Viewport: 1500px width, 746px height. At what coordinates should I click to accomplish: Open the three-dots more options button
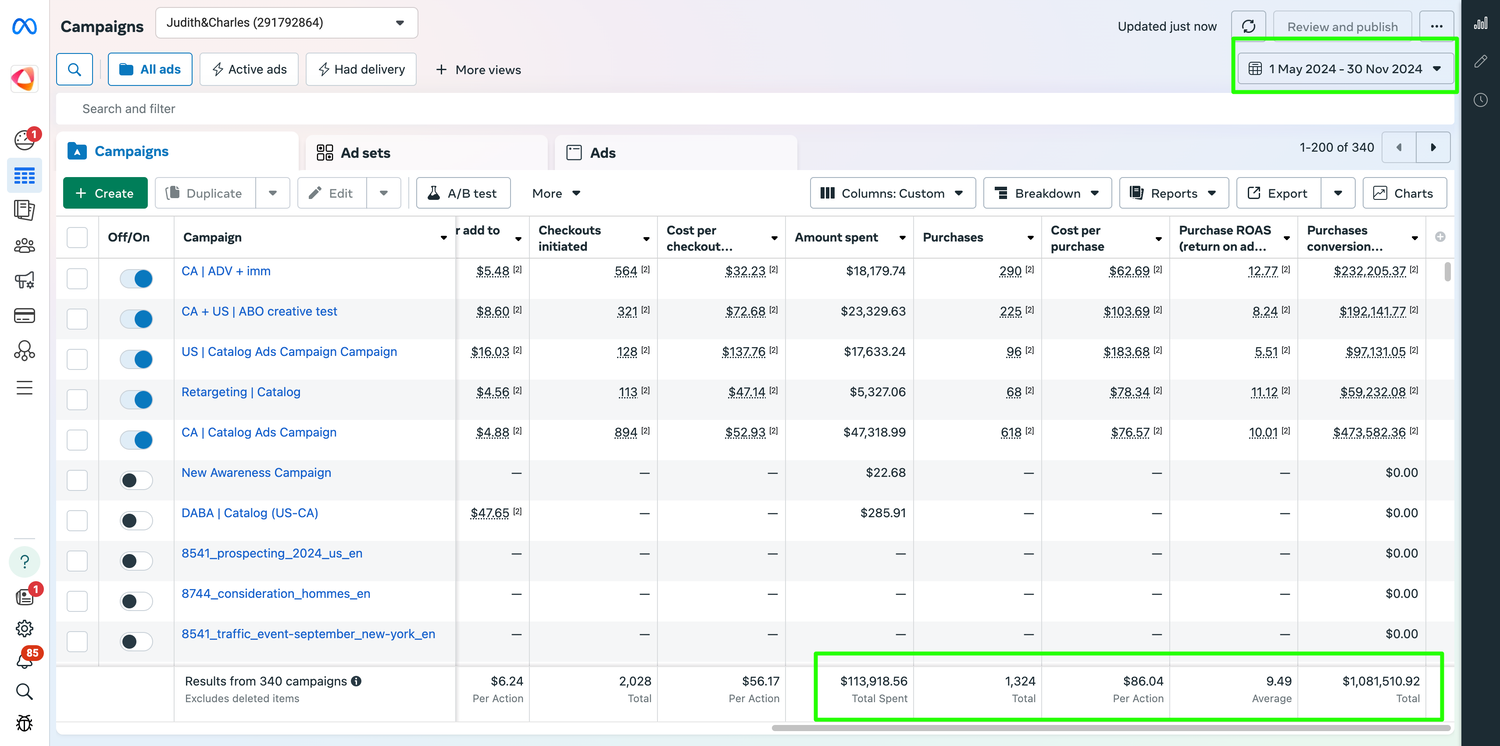(1437, 27)
